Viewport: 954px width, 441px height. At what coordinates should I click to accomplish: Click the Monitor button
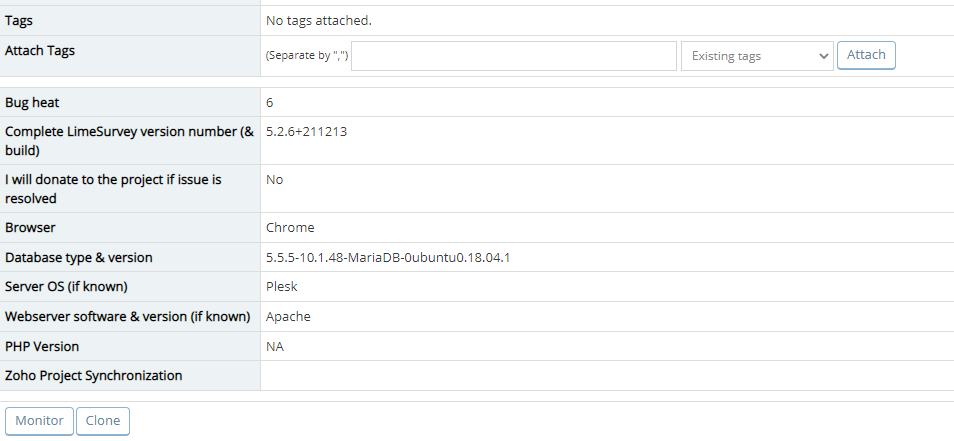40,421
